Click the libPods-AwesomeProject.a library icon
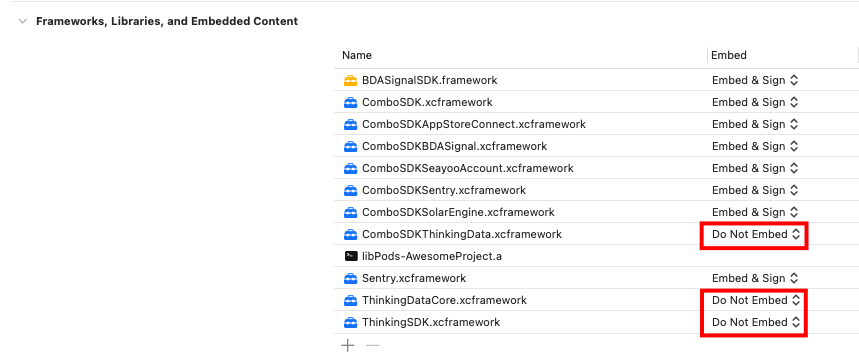This screenshot has height=361, width=859. (351, 256)
